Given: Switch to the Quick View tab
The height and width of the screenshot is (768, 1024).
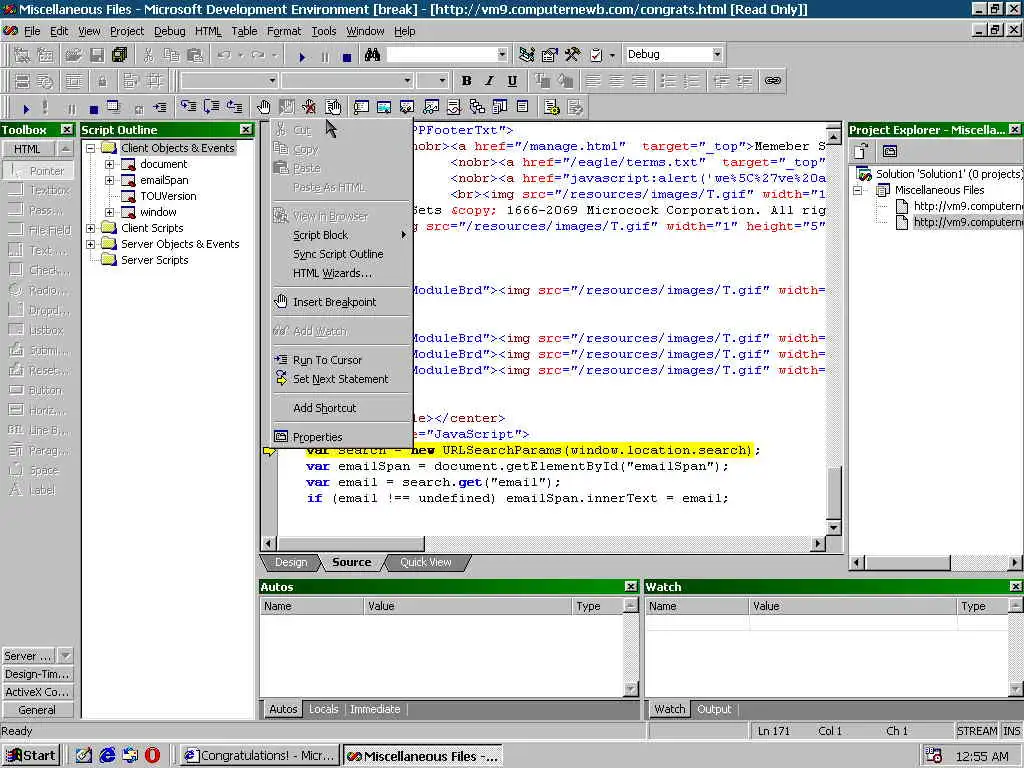Looking at the screenshot, I should 426,562.
